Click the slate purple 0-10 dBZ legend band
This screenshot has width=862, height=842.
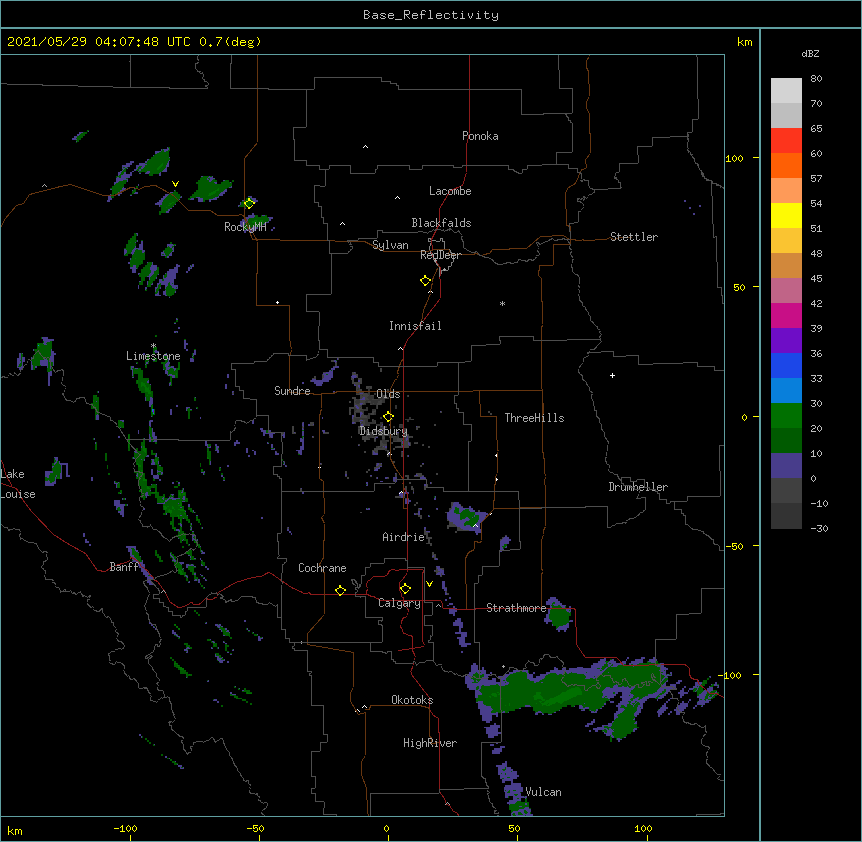coord(786,466)
